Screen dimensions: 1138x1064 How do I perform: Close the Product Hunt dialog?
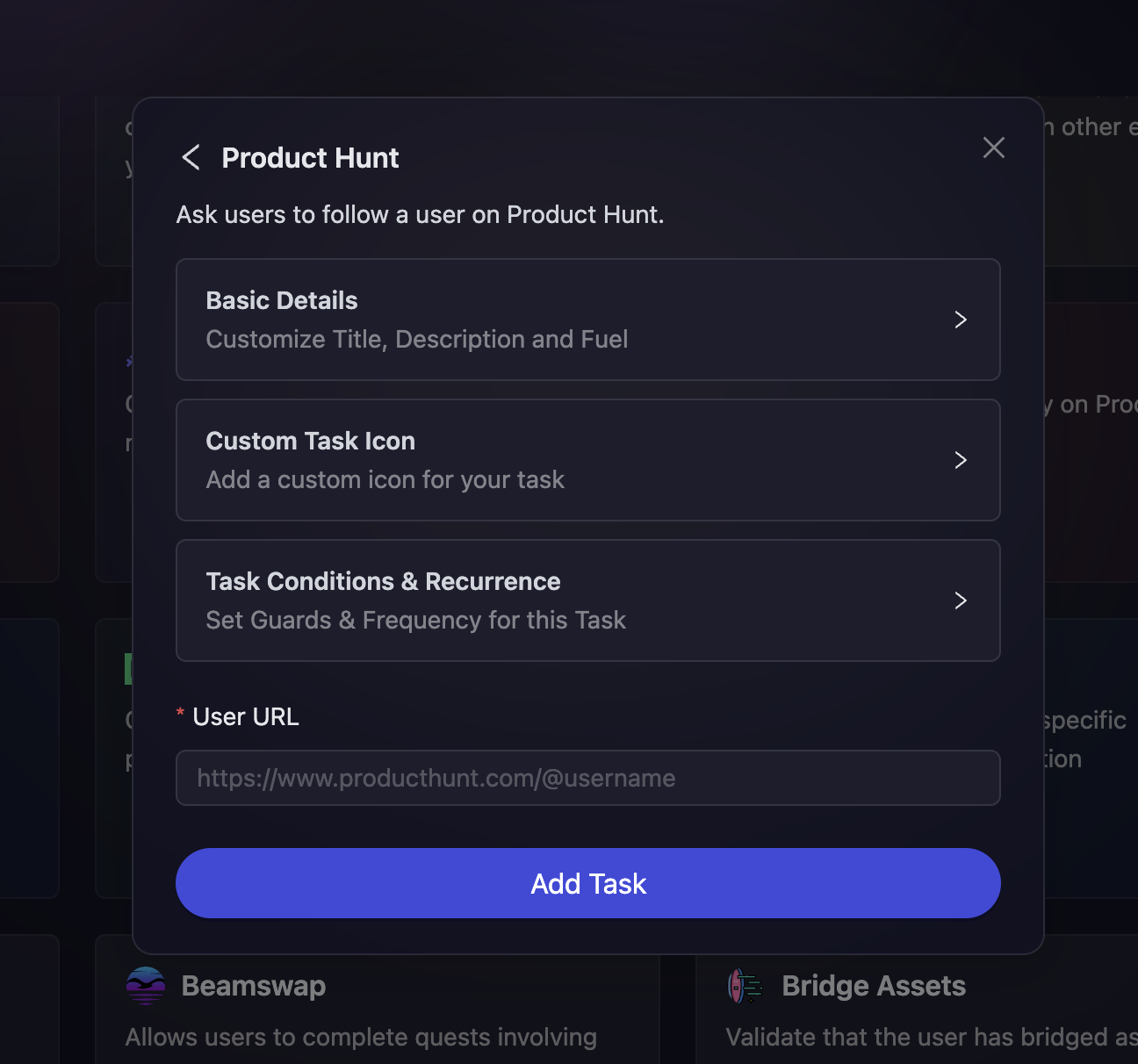(x=993, y=147)
